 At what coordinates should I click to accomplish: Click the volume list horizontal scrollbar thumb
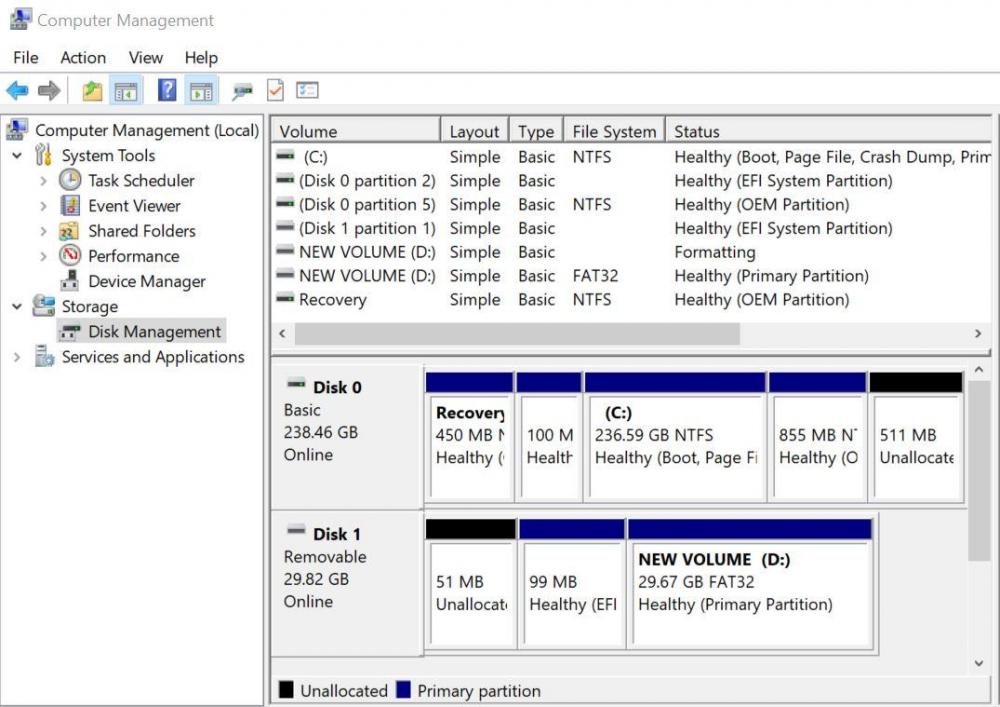(517, 333)
